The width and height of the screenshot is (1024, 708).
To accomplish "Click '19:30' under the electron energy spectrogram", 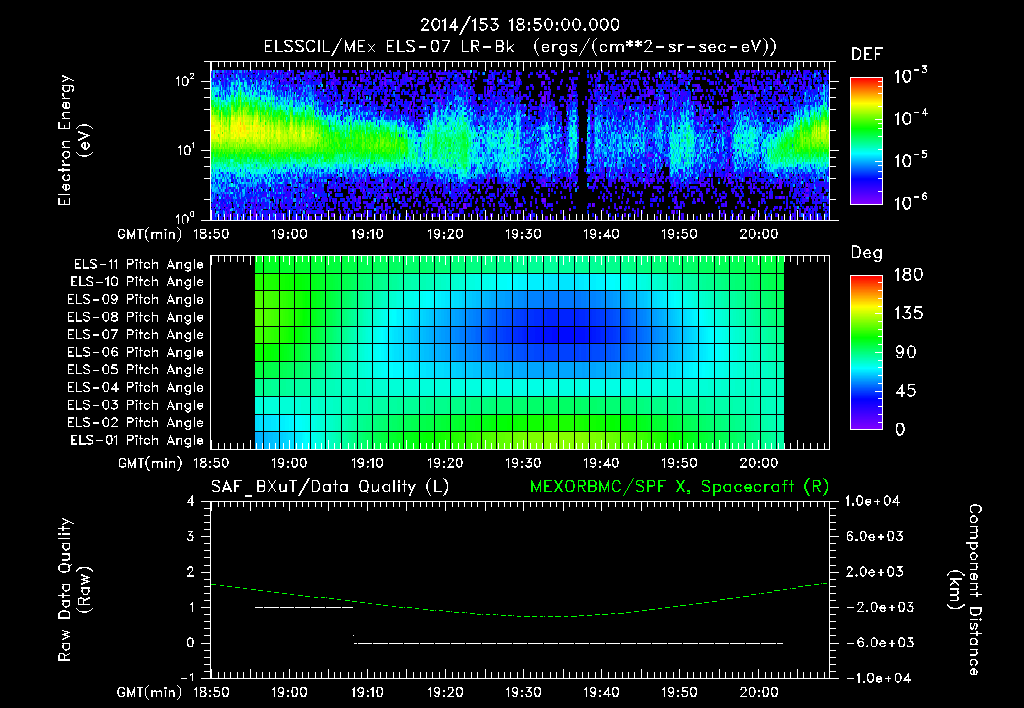I will tap(523, 234).
